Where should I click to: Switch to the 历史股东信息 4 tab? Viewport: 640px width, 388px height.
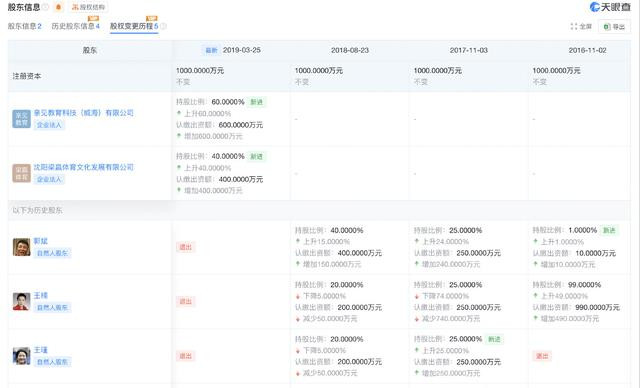pos(76,26)
